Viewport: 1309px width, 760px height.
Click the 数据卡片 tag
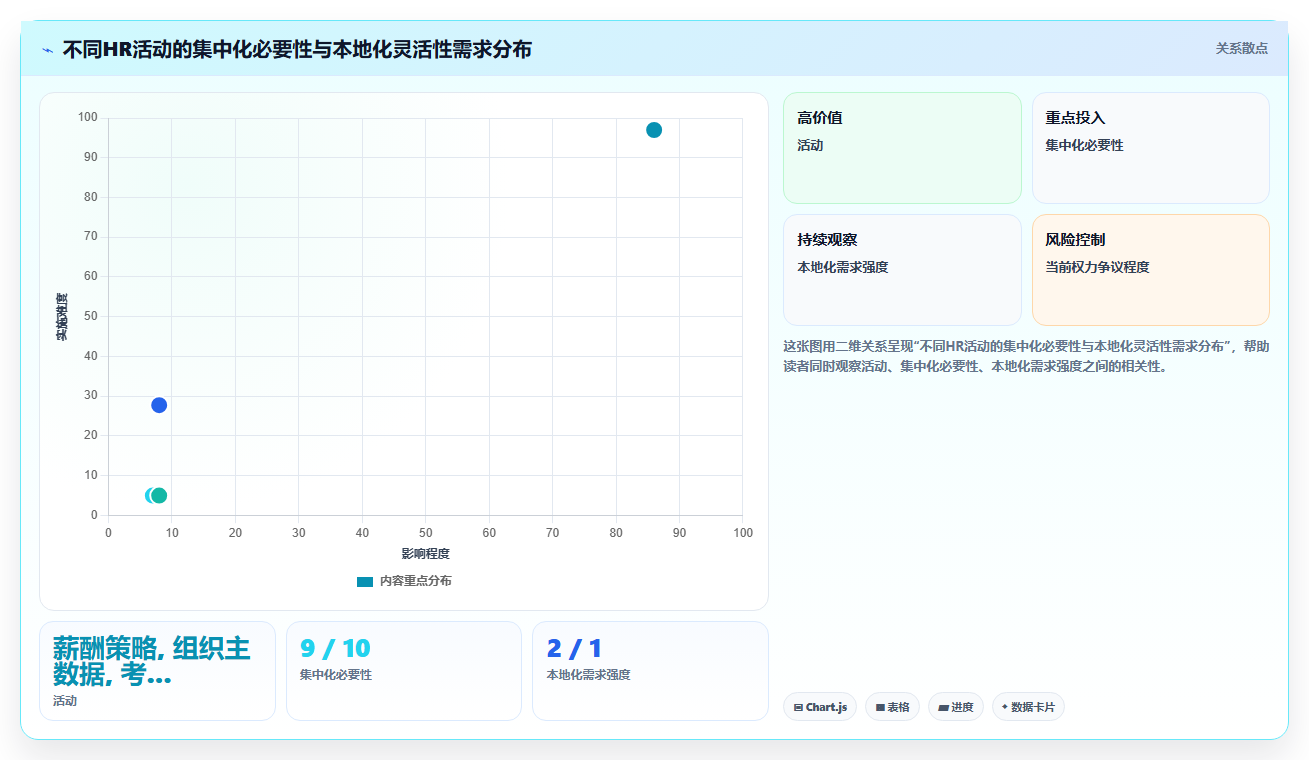pyautogui.click(x=1028, y=707)
